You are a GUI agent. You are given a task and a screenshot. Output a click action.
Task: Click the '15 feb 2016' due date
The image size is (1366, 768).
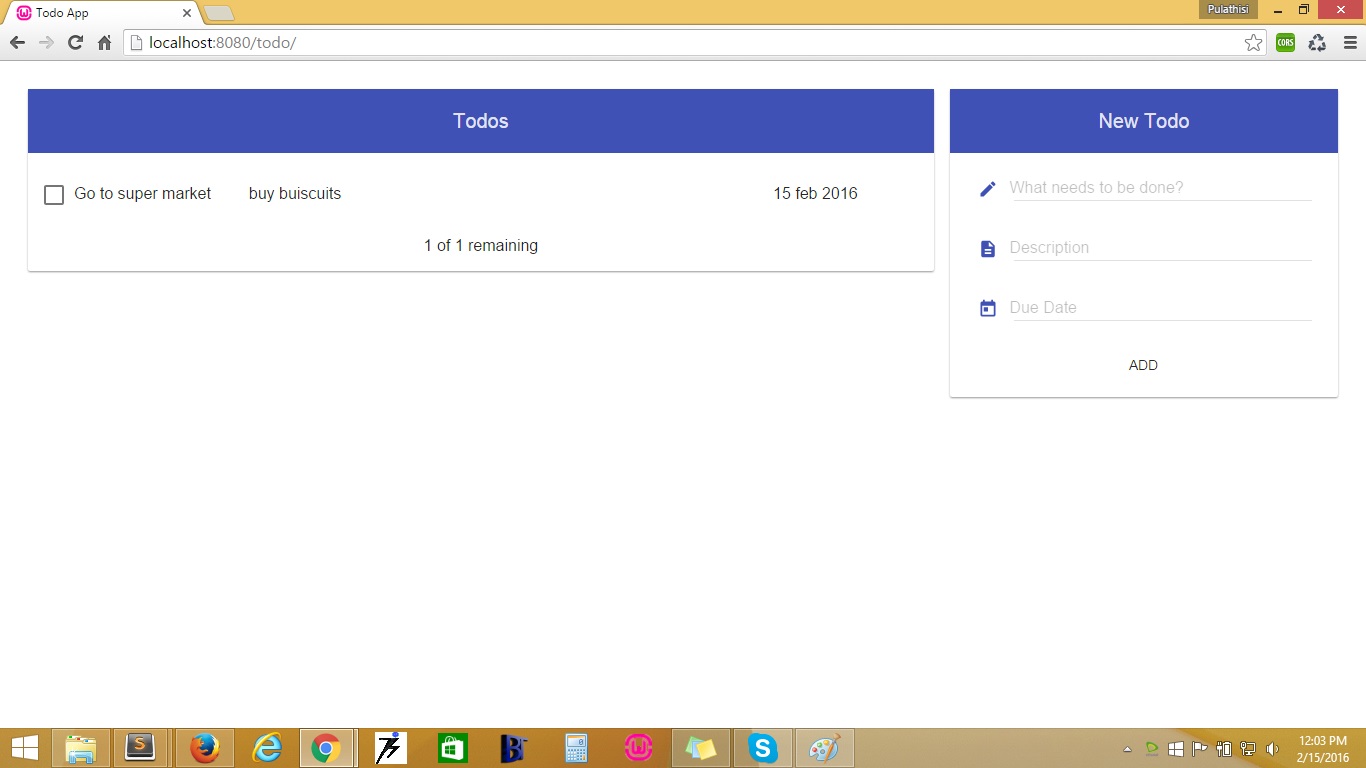coord(815,194)
